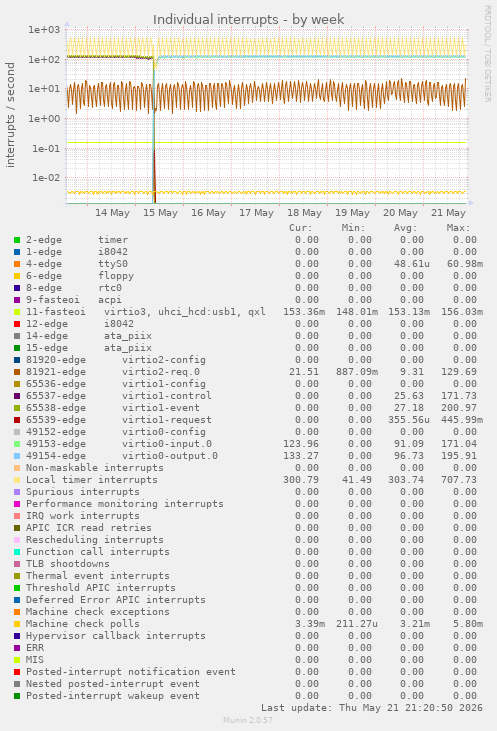This screenshot has width=497, height=731.
Task: Click the Max: column header
Action: [458, 228]
